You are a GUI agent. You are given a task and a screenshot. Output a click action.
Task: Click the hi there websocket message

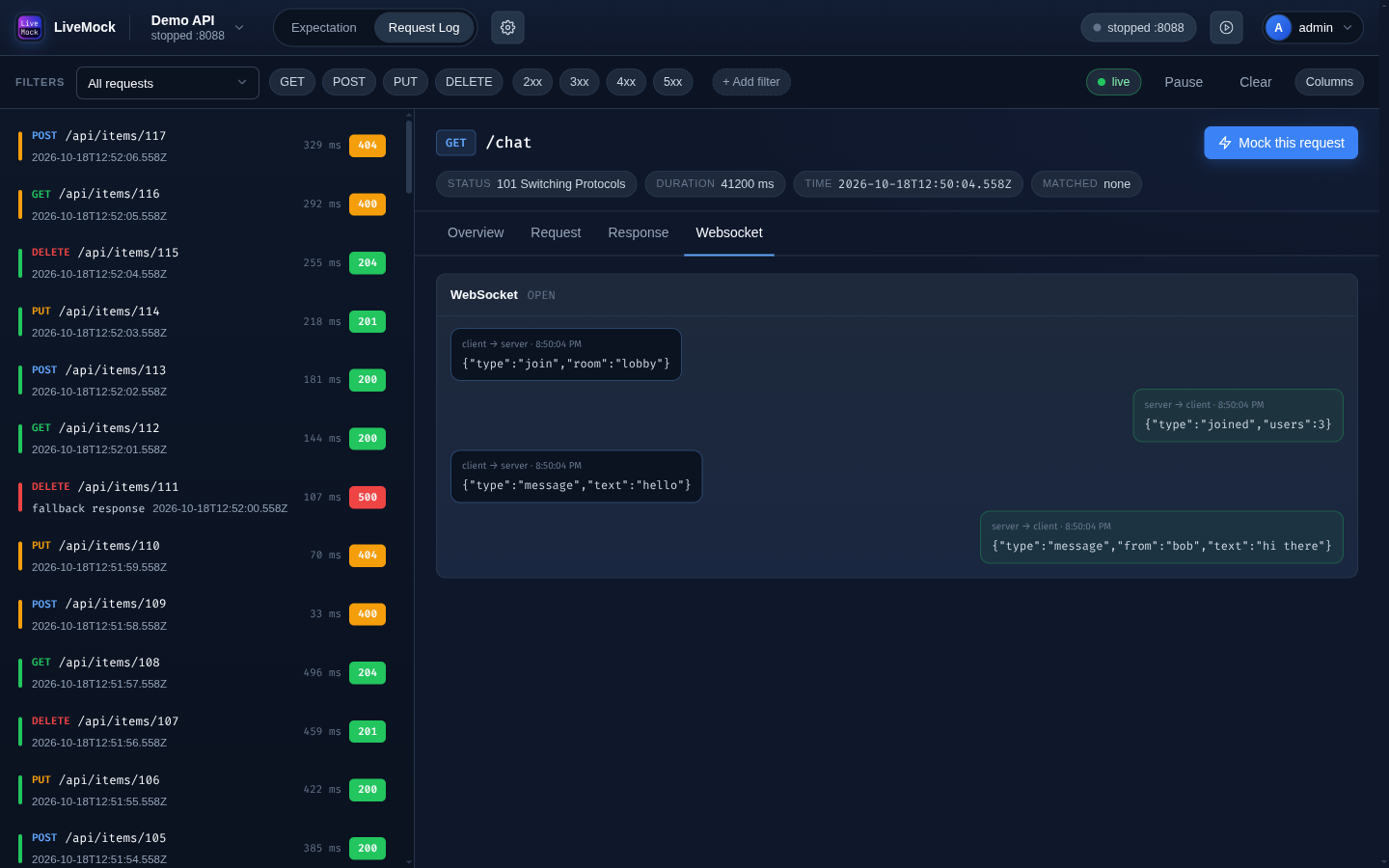coord(1161,537)
